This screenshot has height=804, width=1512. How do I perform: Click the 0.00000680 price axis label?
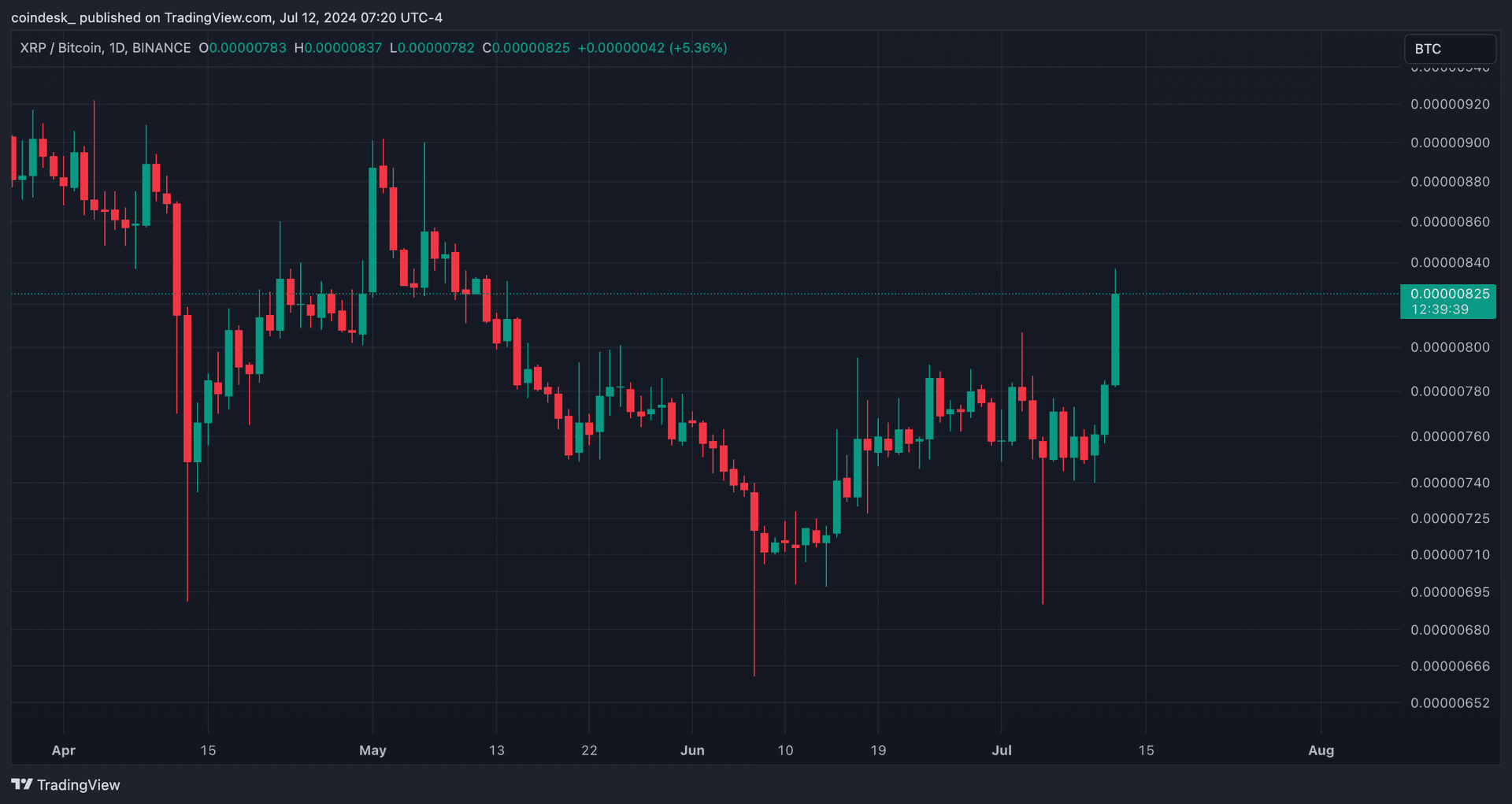tap(1450, 630)
